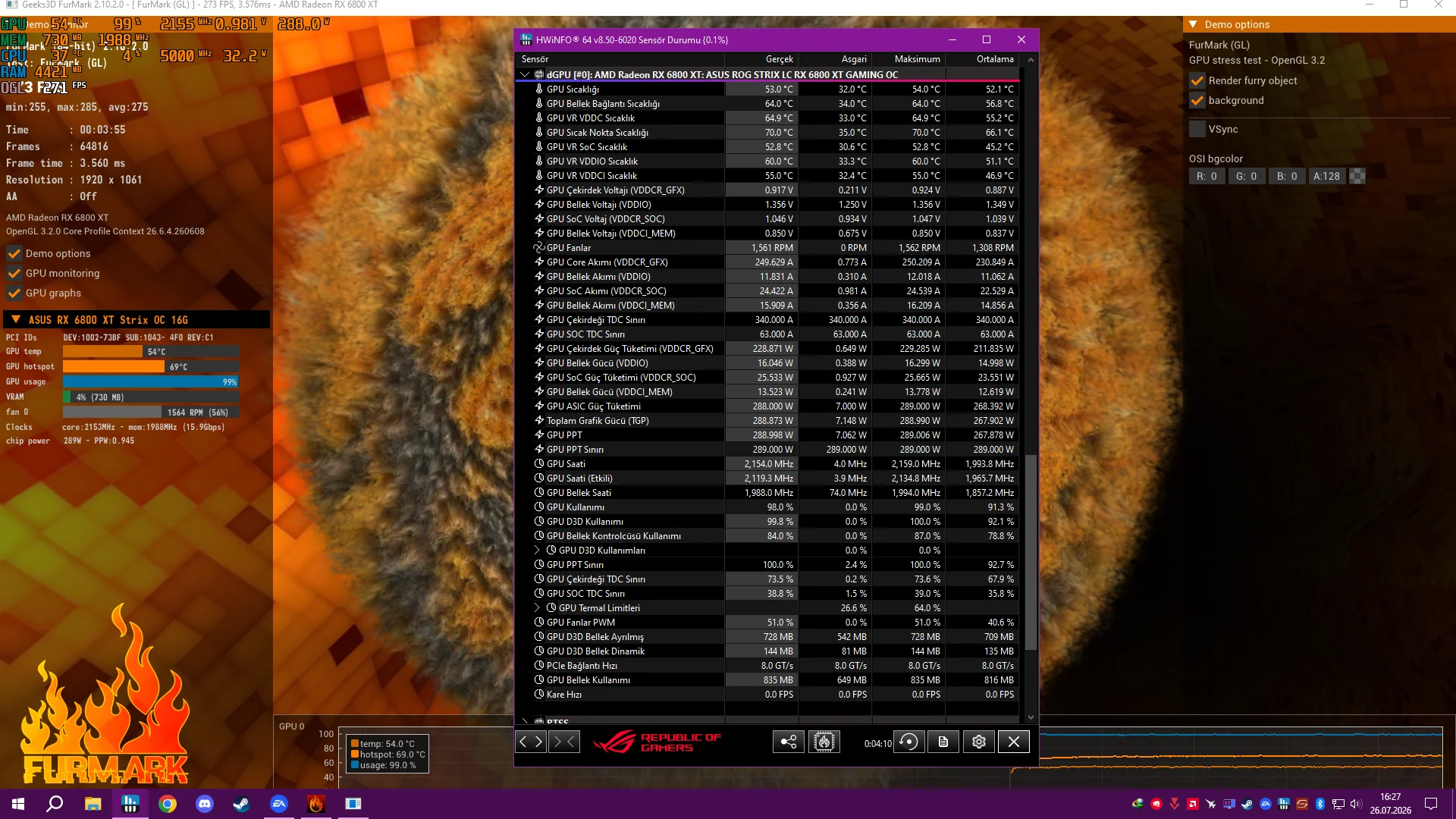Open HWiNFO sensor settings gear
Viewport: 1456px width, 819px height.
(979, 742)
